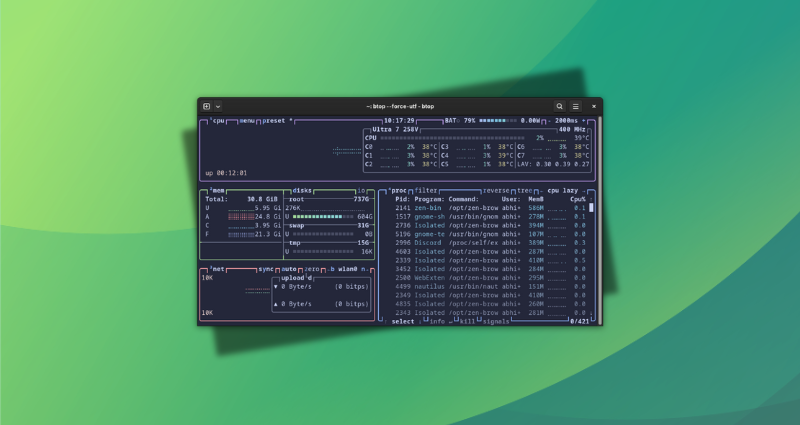Viewport: 800px width, 425px height.
Task: Cycle the btop preset option
Action: (x=276, y=121)
